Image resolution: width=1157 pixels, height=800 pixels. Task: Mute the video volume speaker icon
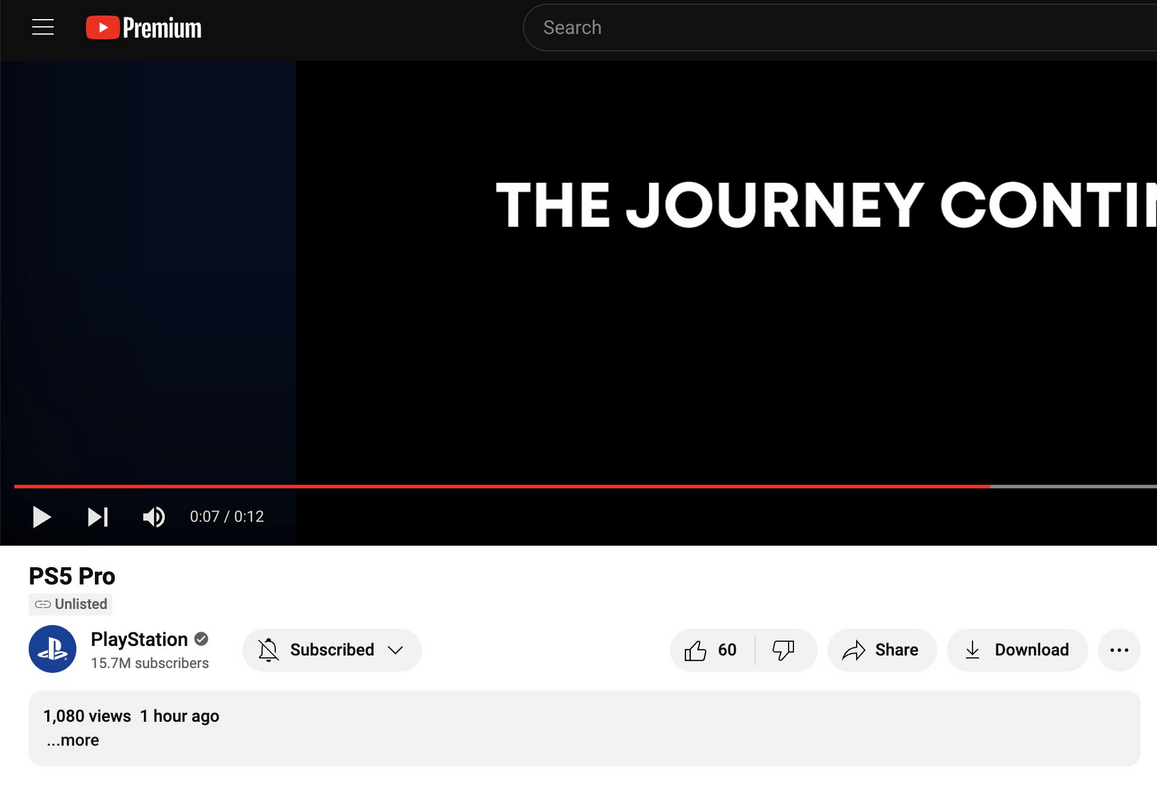point(153,517)
